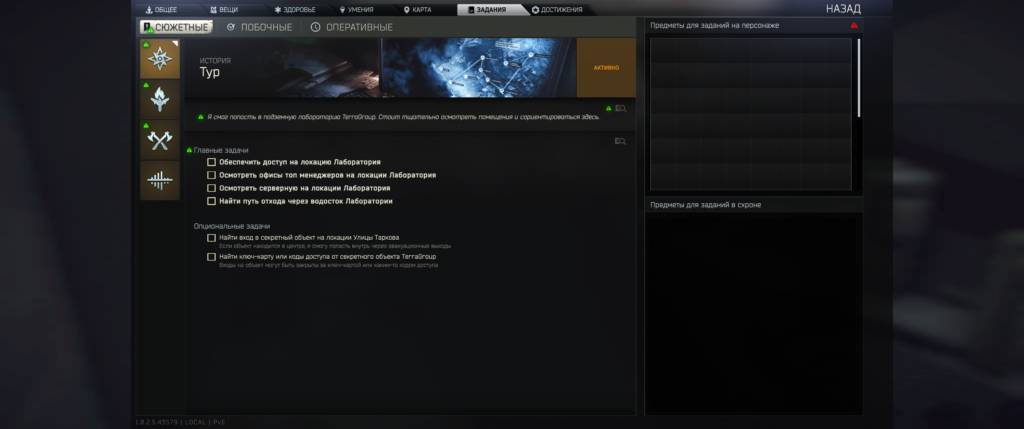
Task: Select the torch story quest icon
Action: pyautogui.click(x=159, y=100)
